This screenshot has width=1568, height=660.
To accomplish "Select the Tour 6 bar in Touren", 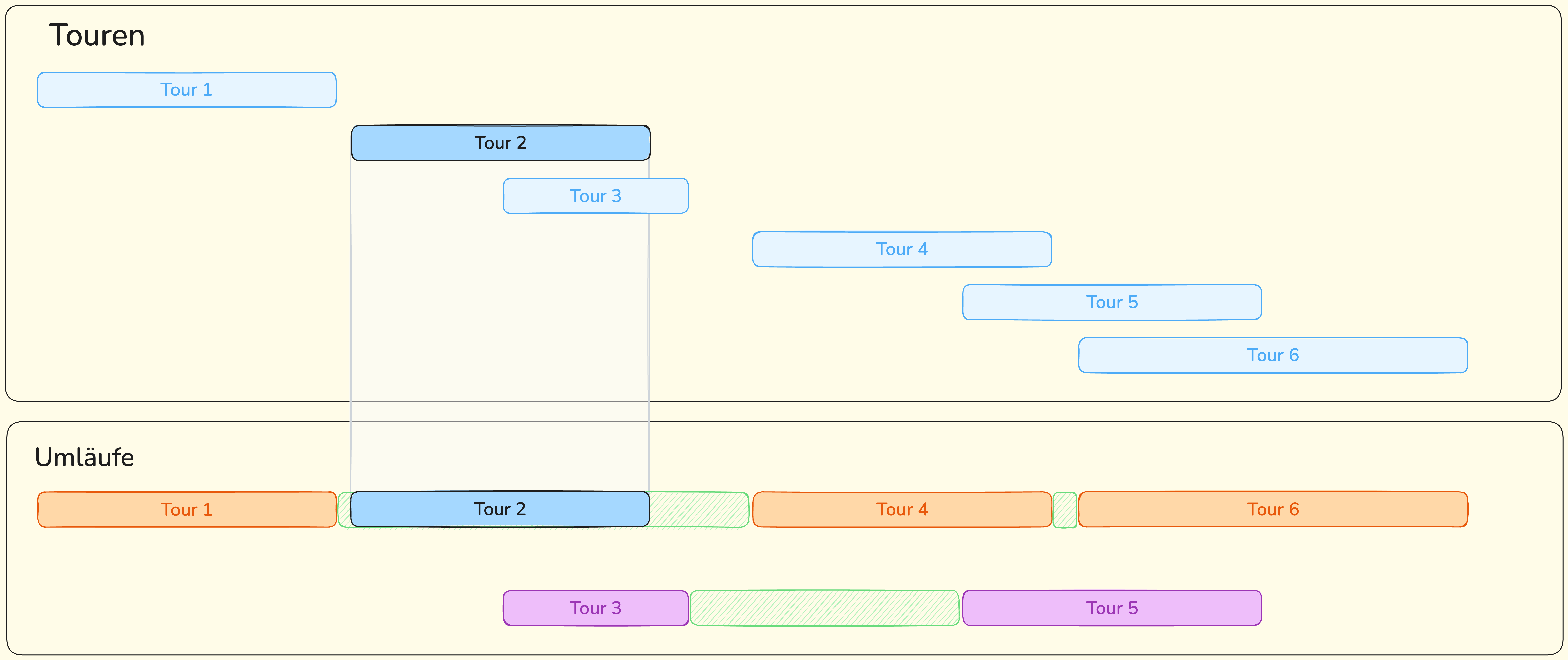I will pos(1273,355).
